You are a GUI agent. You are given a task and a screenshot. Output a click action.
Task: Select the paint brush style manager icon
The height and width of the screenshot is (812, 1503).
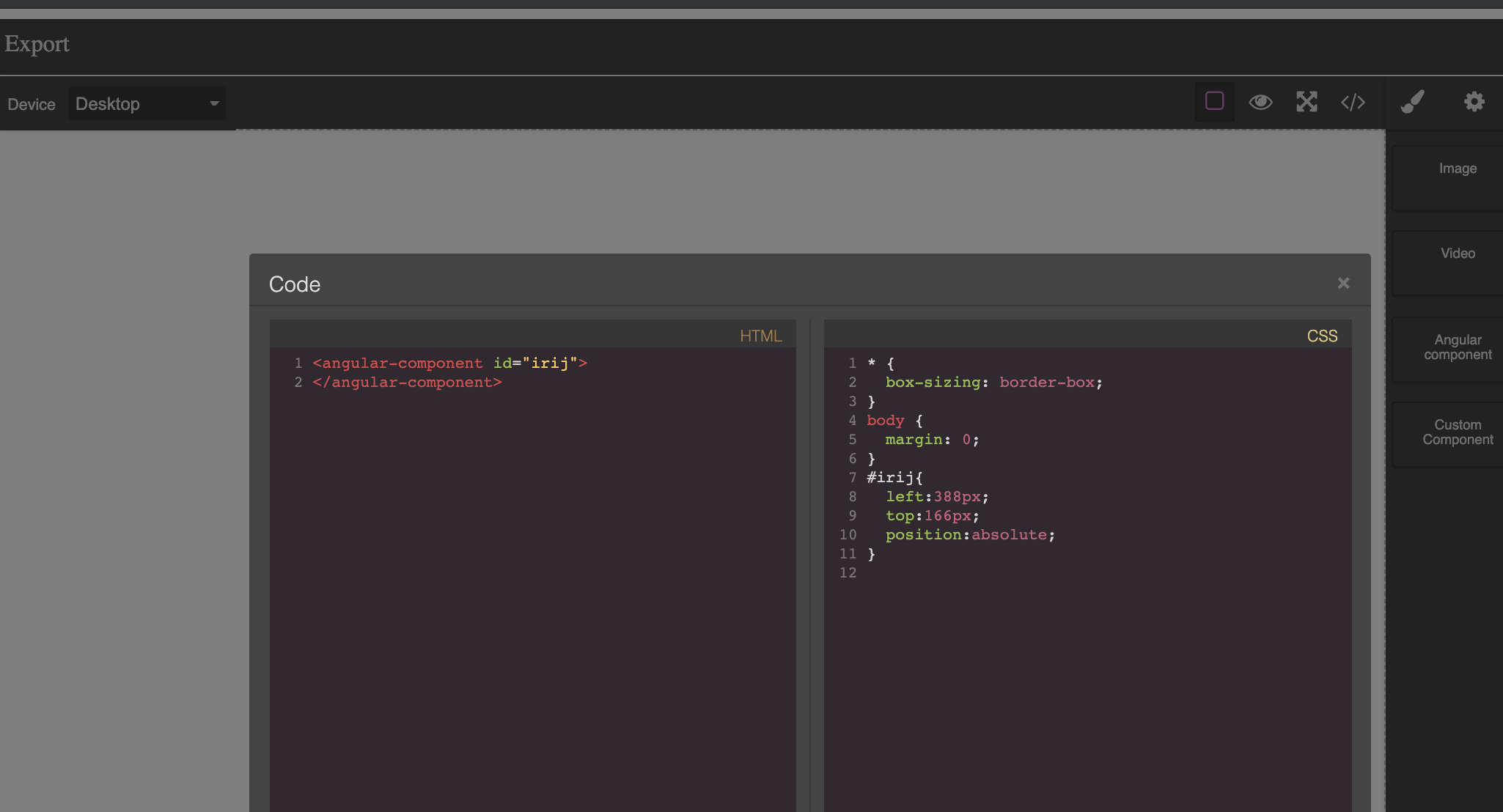(1412, 102)
